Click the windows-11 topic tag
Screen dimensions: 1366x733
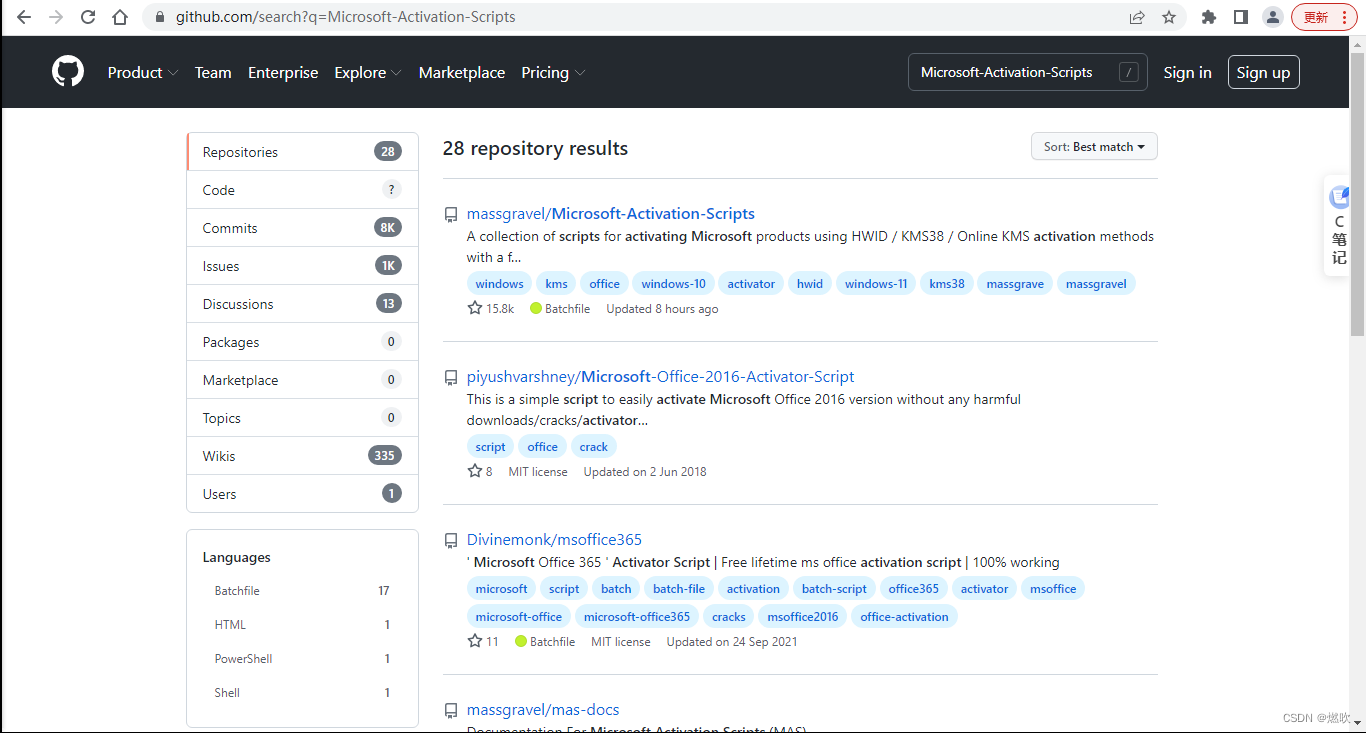(x=876, y=284)
